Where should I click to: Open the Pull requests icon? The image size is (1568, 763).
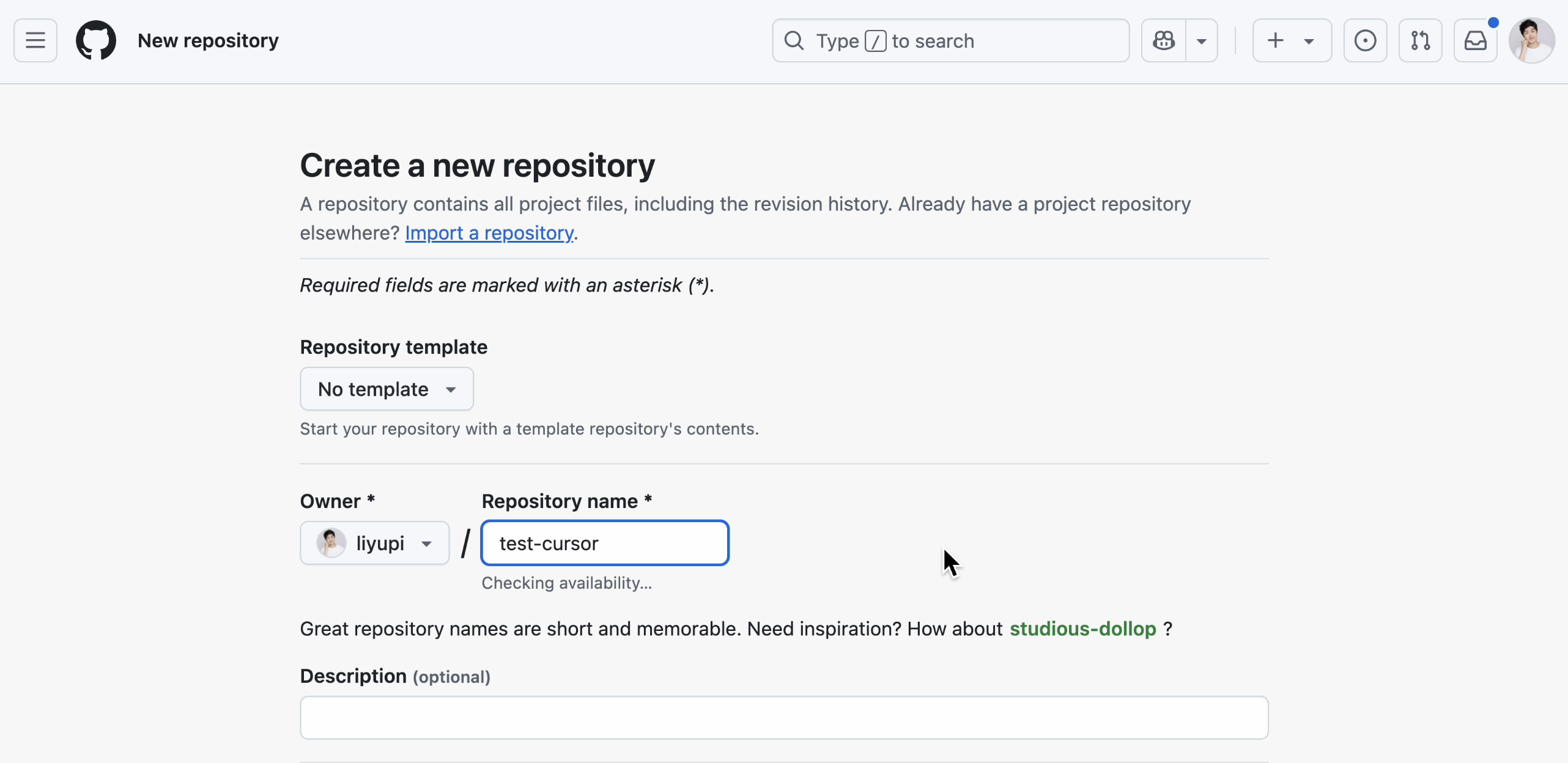[1420, 40]
